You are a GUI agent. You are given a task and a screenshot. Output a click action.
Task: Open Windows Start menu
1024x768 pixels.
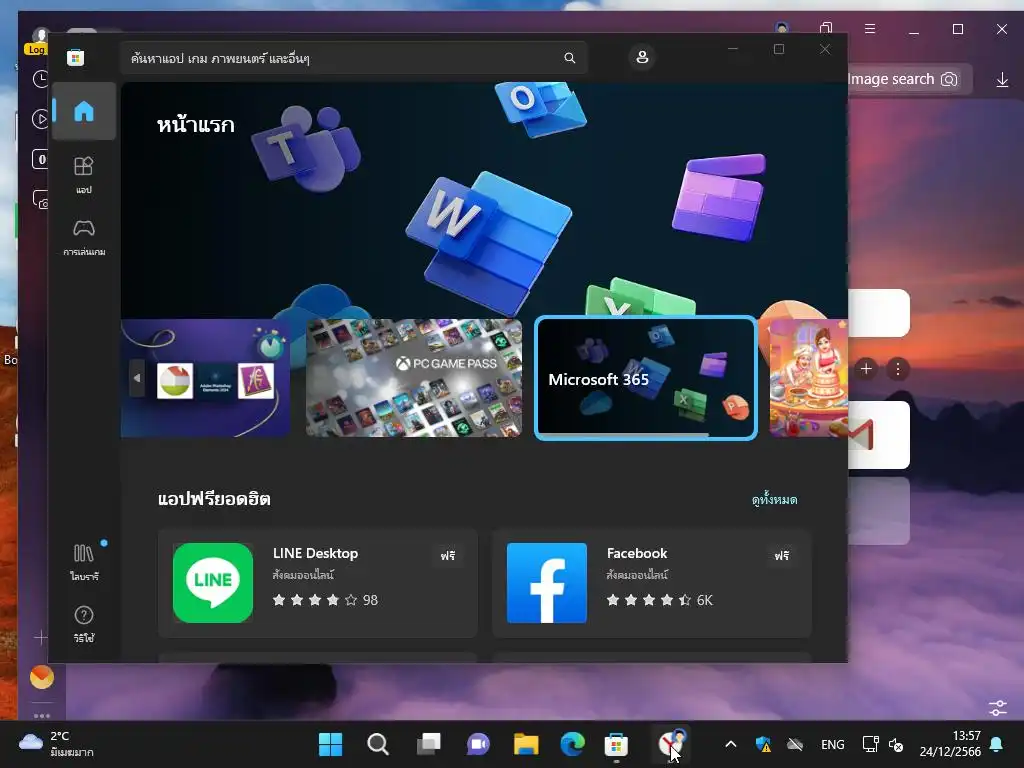[x=330, y=744]
